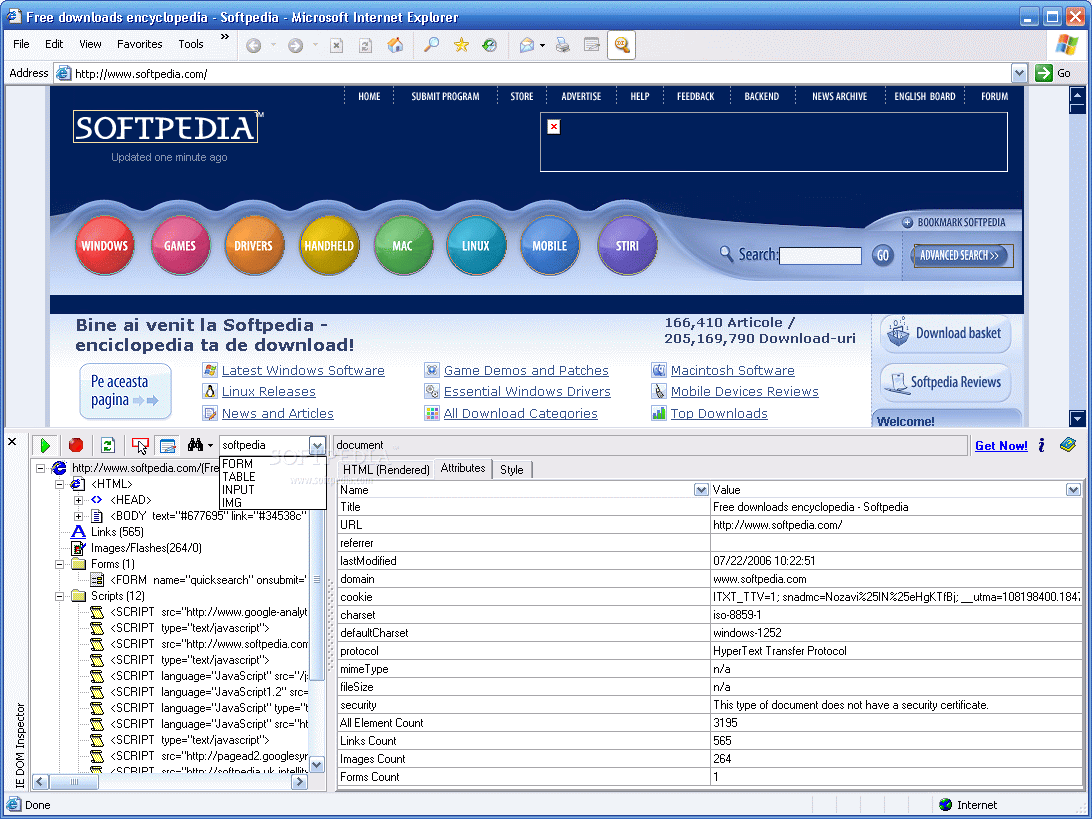
Task: Open the search combo box dropdown arrow
Action: pyautogui.click(x=317, y=445)
